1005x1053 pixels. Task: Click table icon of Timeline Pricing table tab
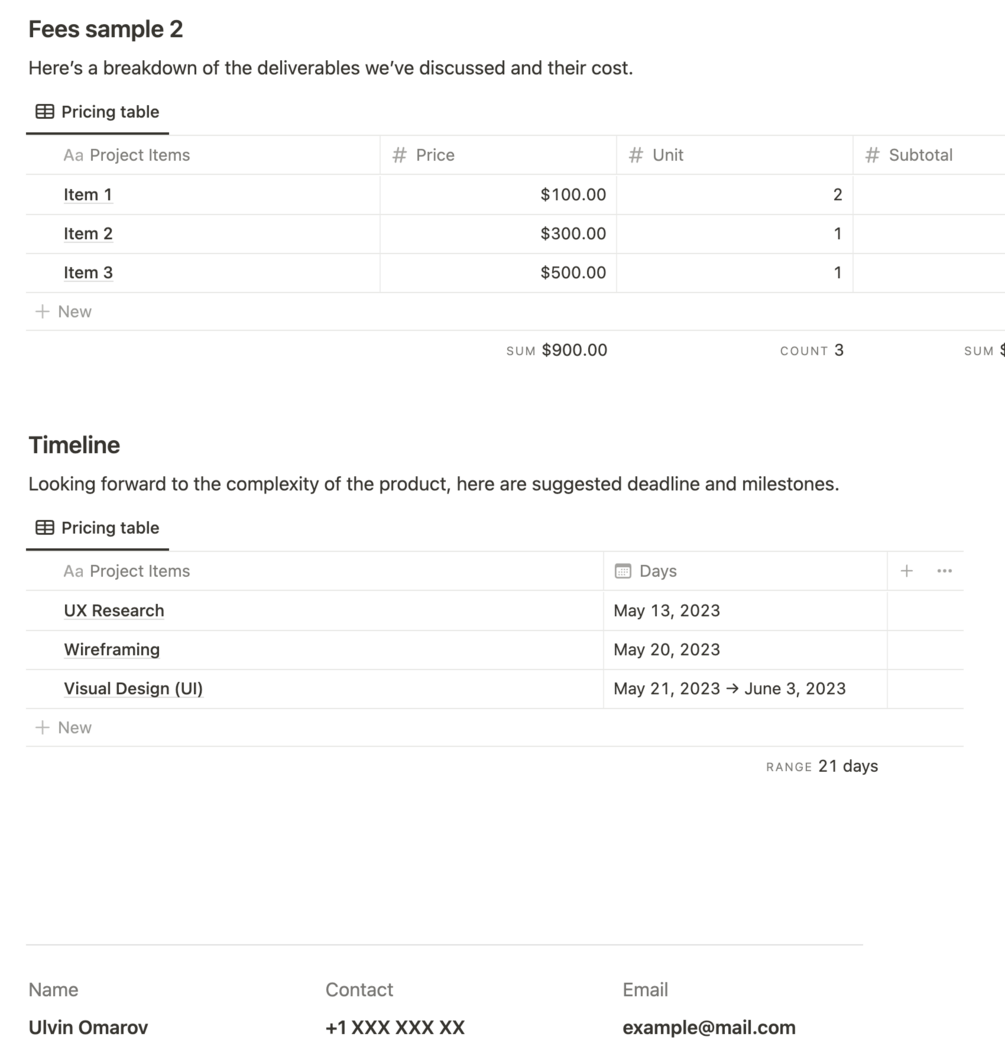pyautogui.click(x=45, y=528)
